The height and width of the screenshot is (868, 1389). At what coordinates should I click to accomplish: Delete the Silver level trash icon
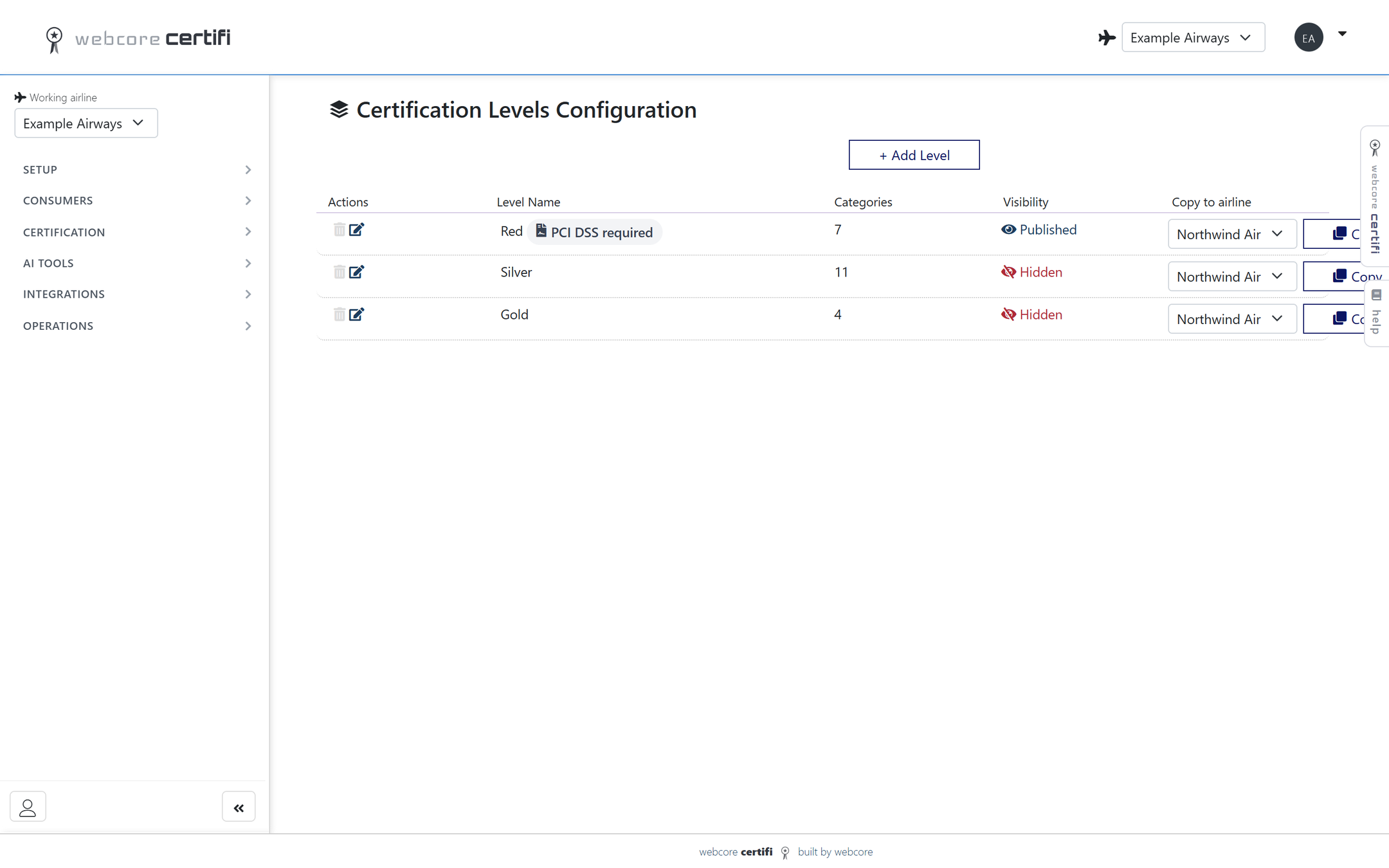(x=339, y=272)
